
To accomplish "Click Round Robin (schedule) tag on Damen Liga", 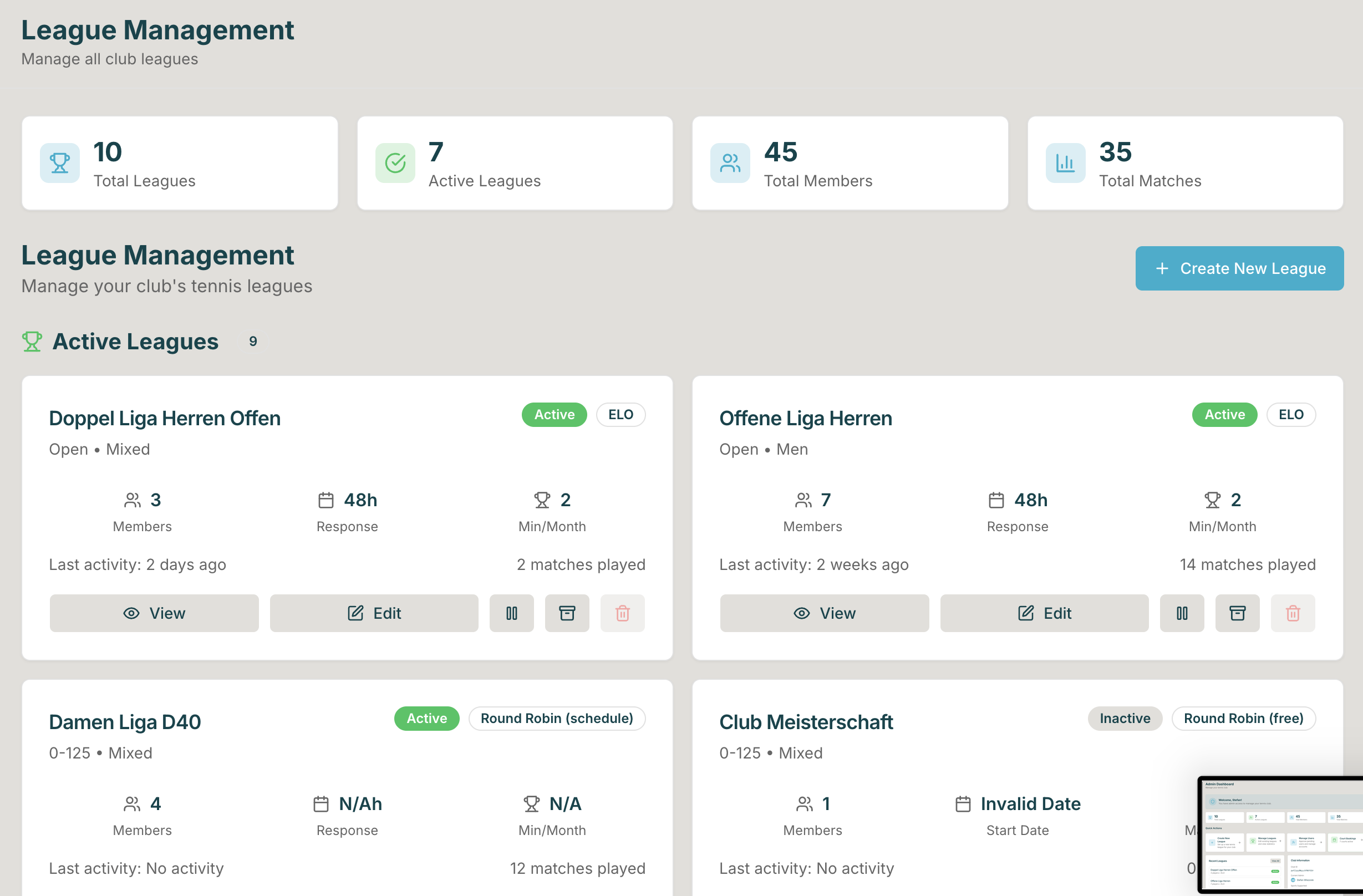I will pos(557,719).
